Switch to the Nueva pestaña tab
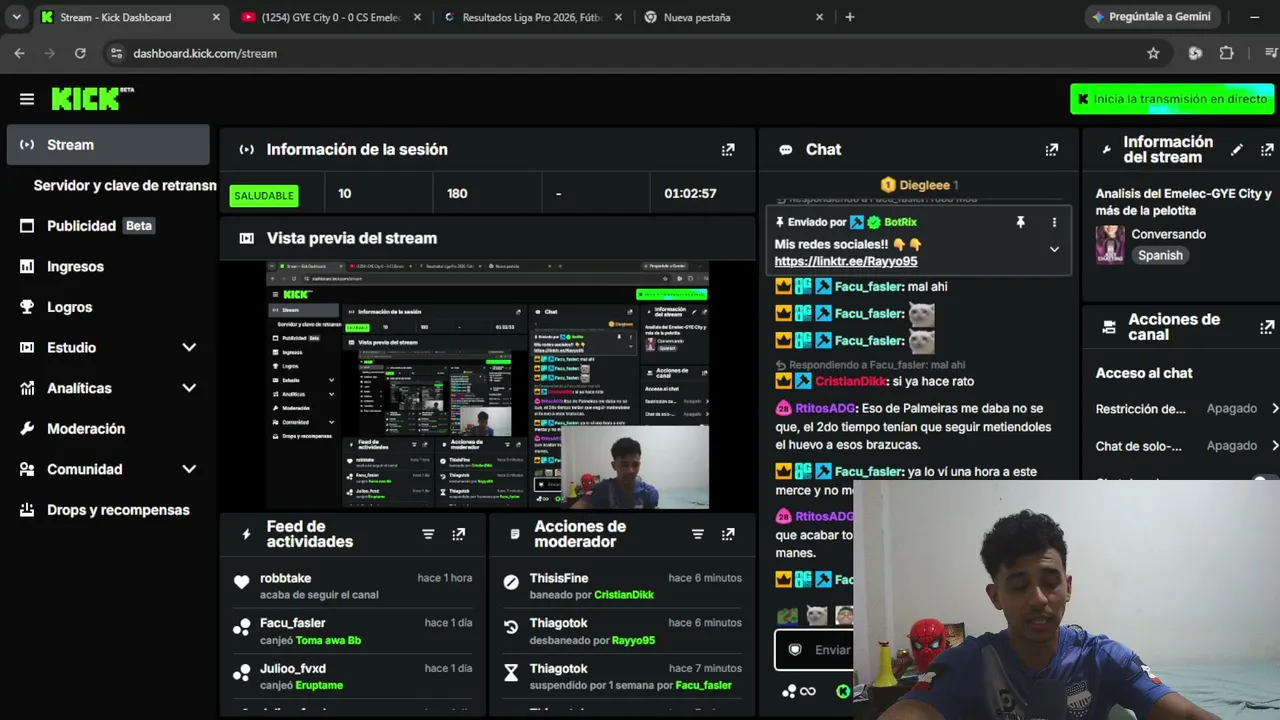 pyautogui.click(x=734, y=17)
